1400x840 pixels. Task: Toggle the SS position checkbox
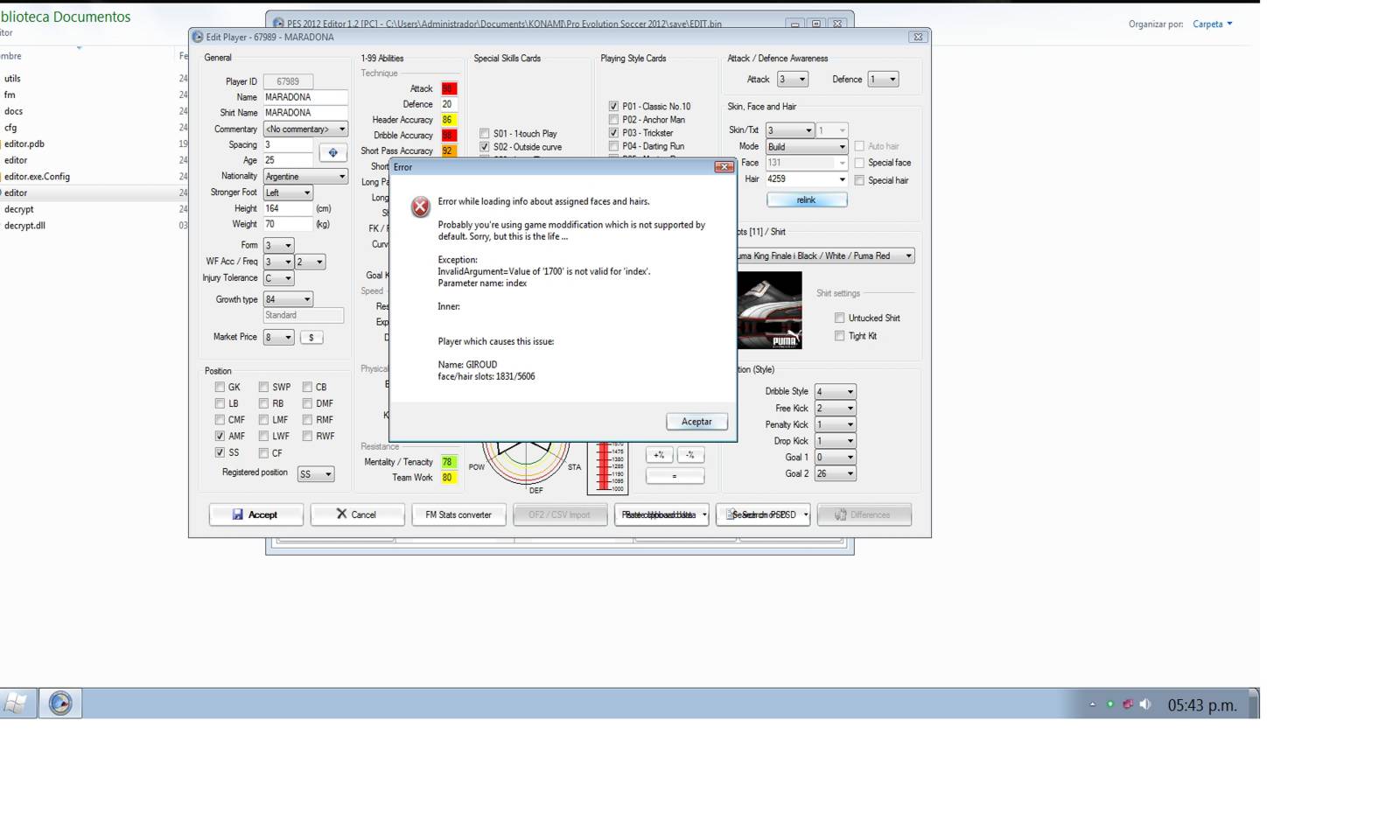(x=220, y=452)
